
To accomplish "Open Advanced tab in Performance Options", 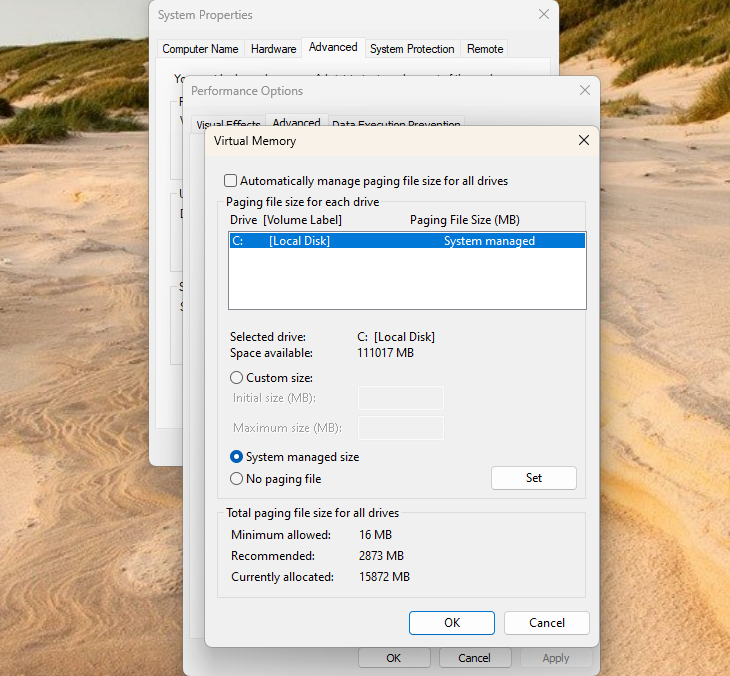I will pyautogui.click(x=297, y=122).
